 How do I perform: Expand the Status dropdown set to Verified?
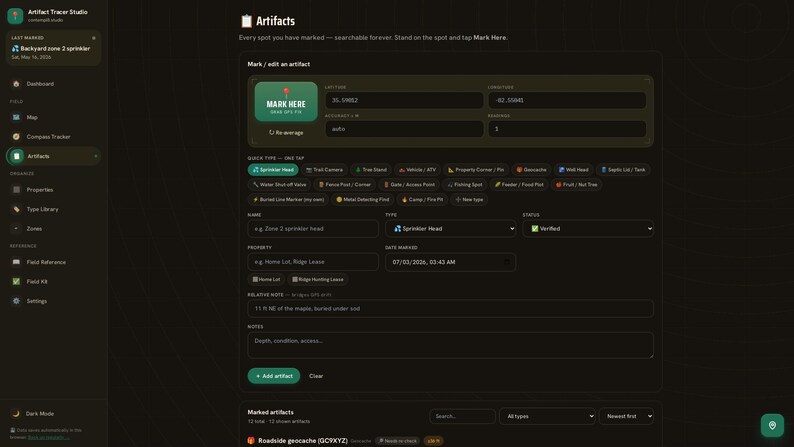click(x=588, y=229)
